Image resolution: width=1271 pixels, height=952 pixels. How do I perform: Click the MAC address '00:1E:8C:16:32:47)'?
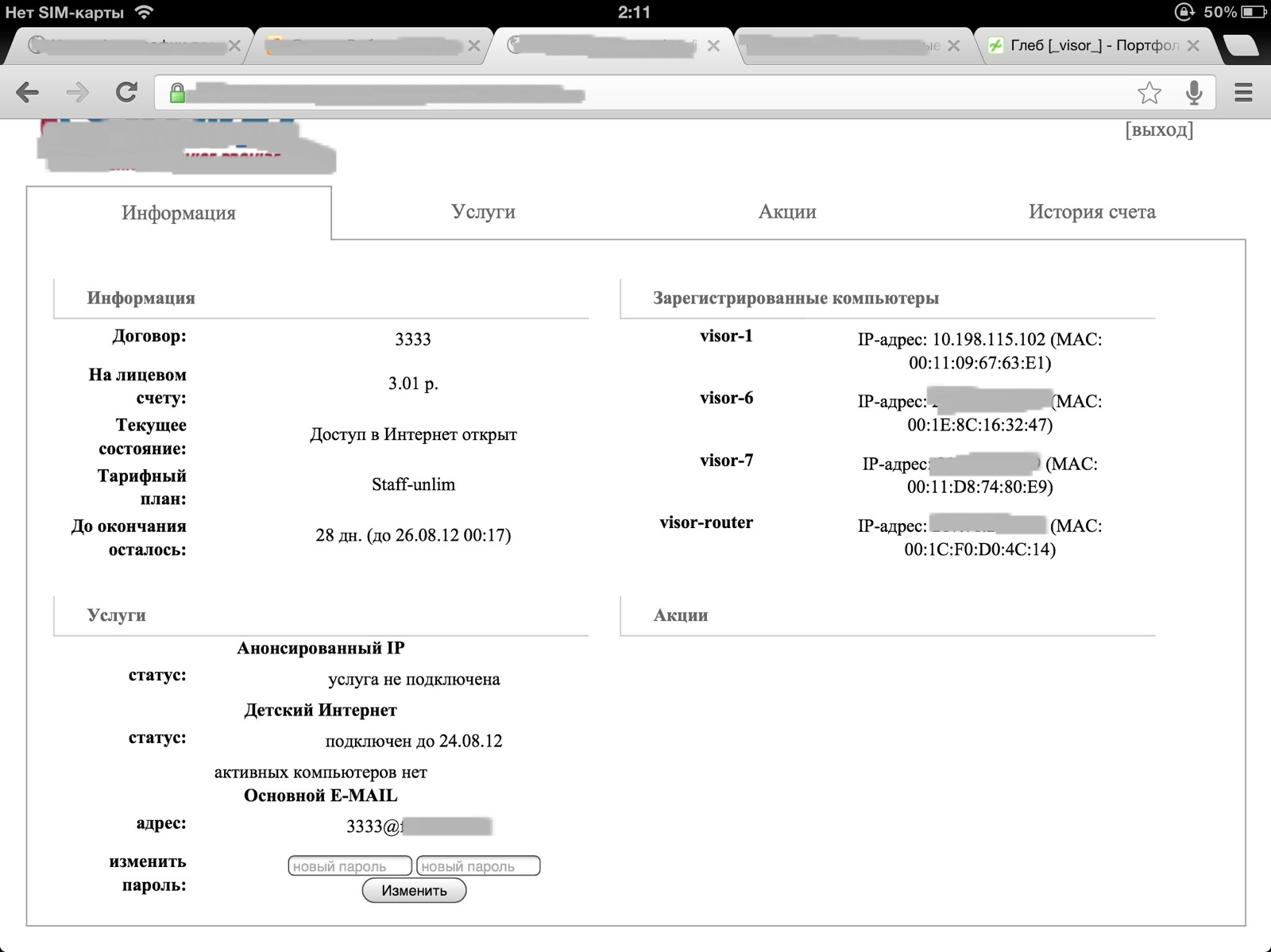tap(980, 425)
